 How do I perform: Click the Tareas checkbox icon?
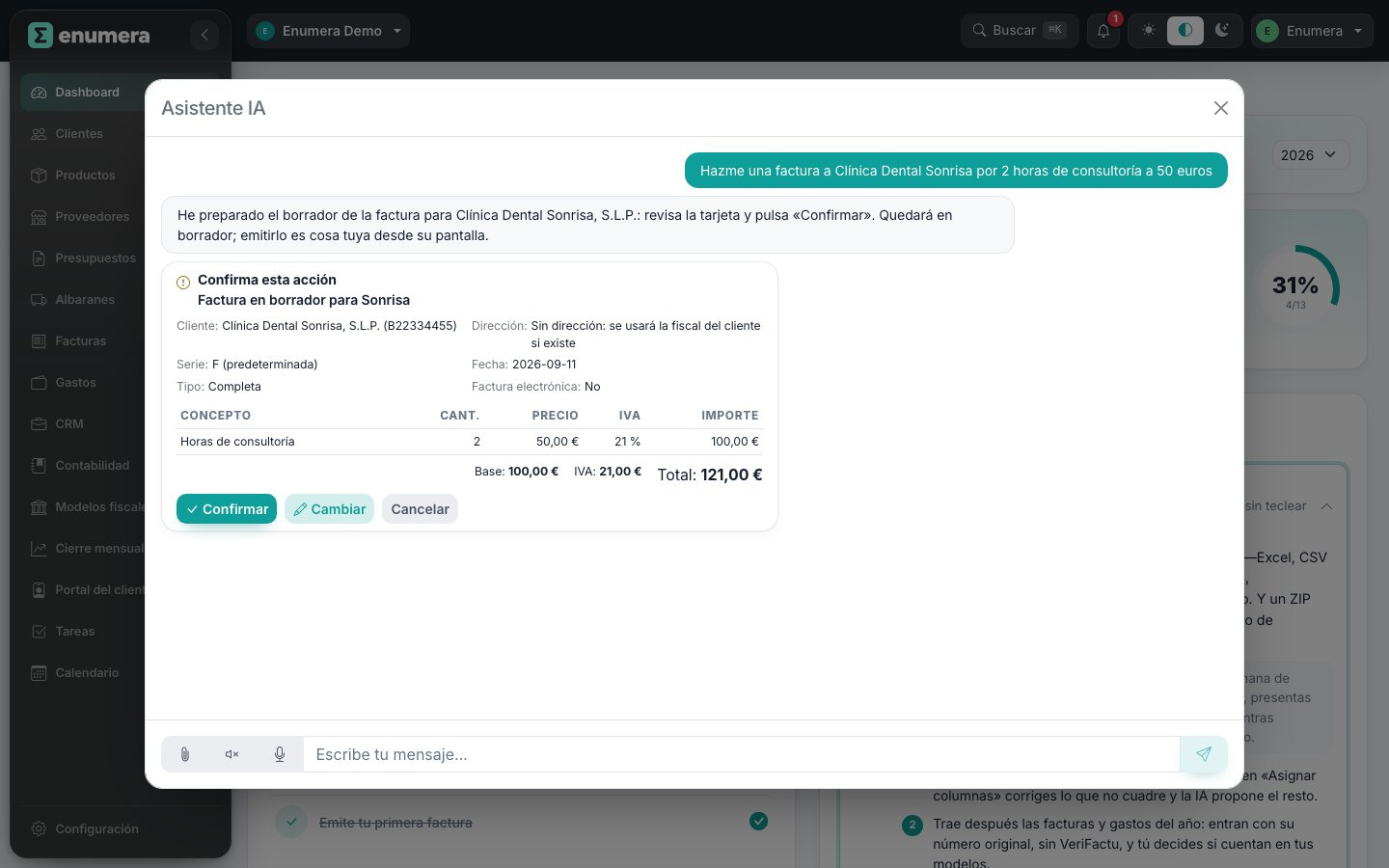(39, 632)
